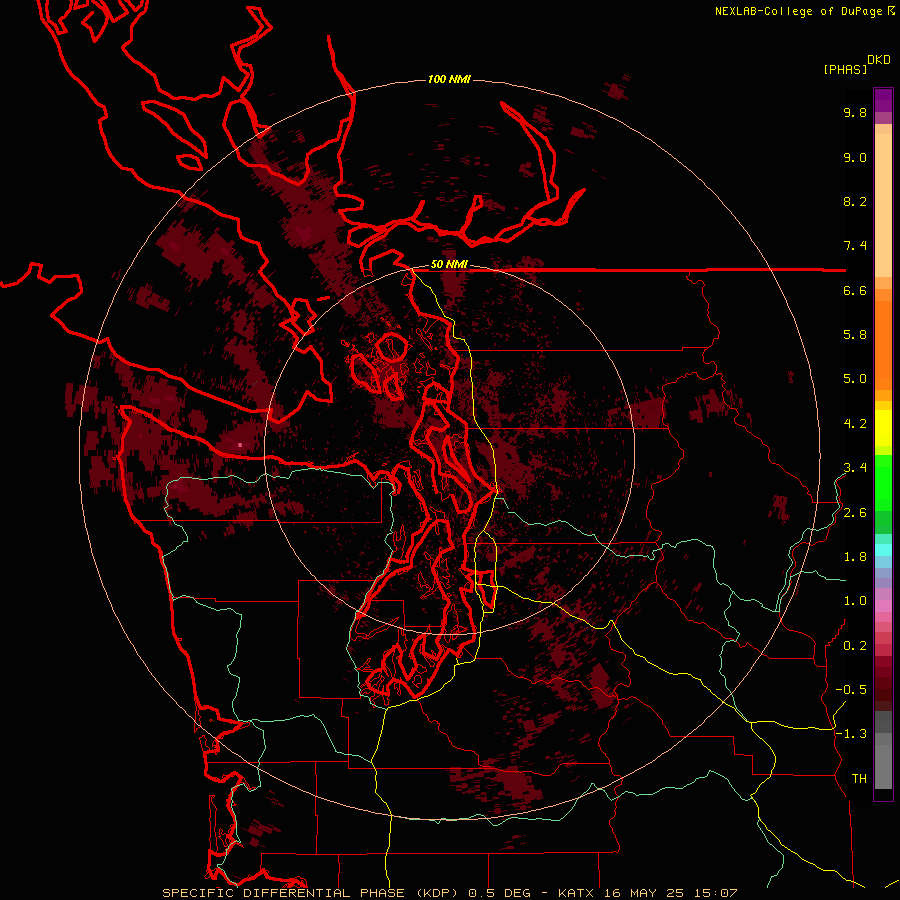Click the purple top segment of the colorbar
900x900 pixels.
pyautogui.click(x=883, y=100)
